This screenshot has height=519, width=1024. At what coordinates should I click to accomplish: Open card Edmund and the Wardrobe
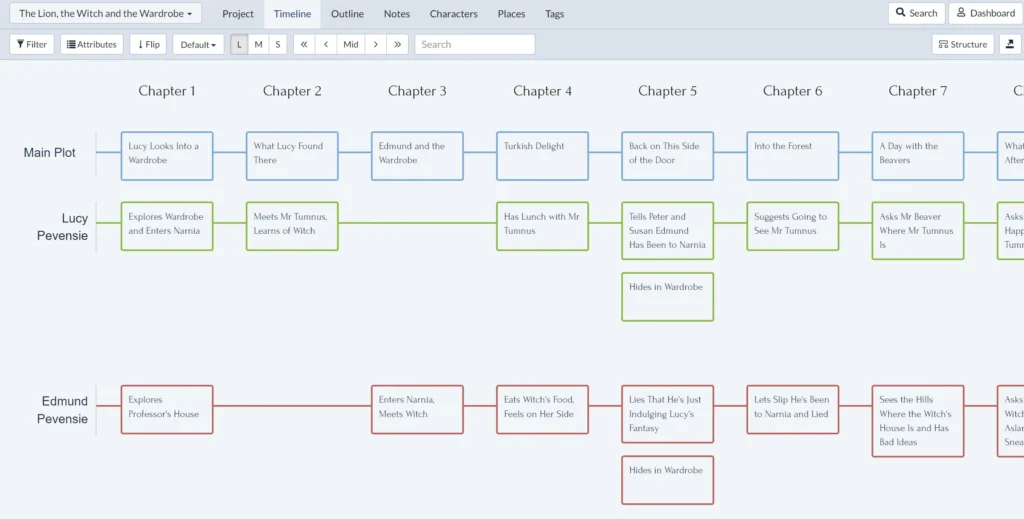click(x=417, y=156)
